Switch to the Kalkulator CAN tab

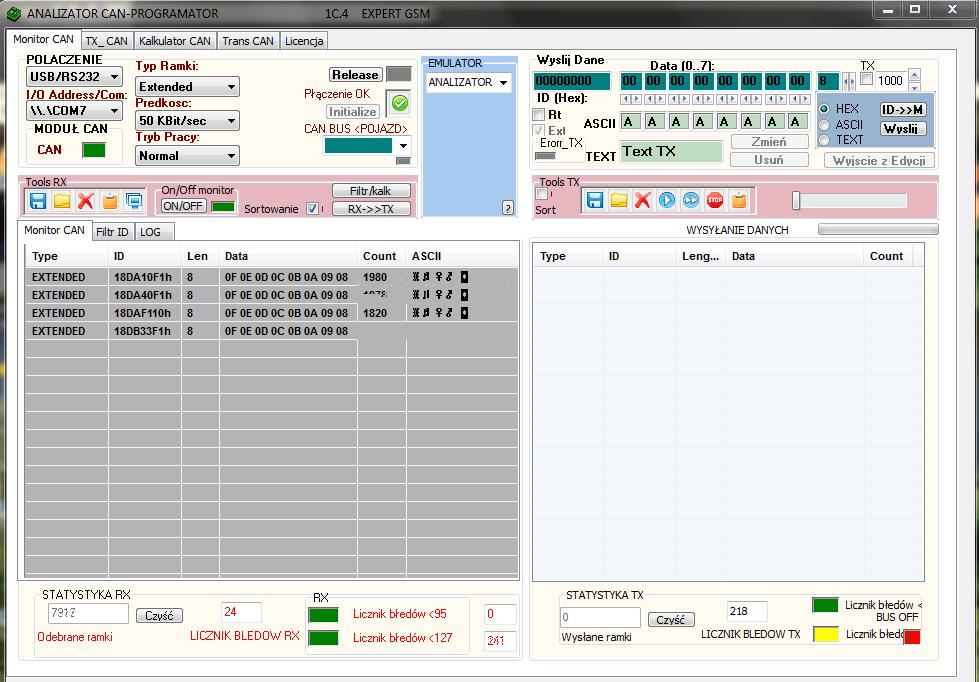pos(175,41)
